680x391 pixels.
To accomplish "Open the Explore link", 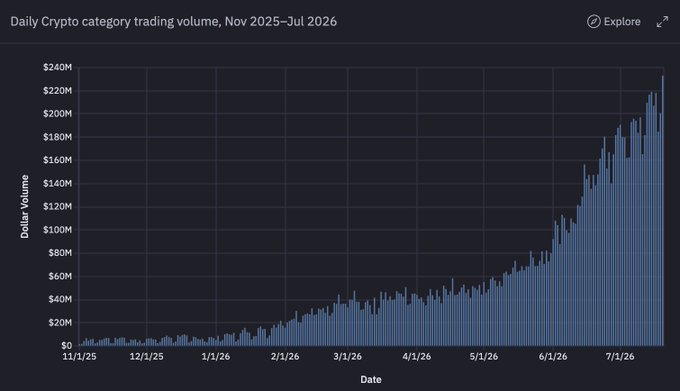I will click(x=614, y=22).
